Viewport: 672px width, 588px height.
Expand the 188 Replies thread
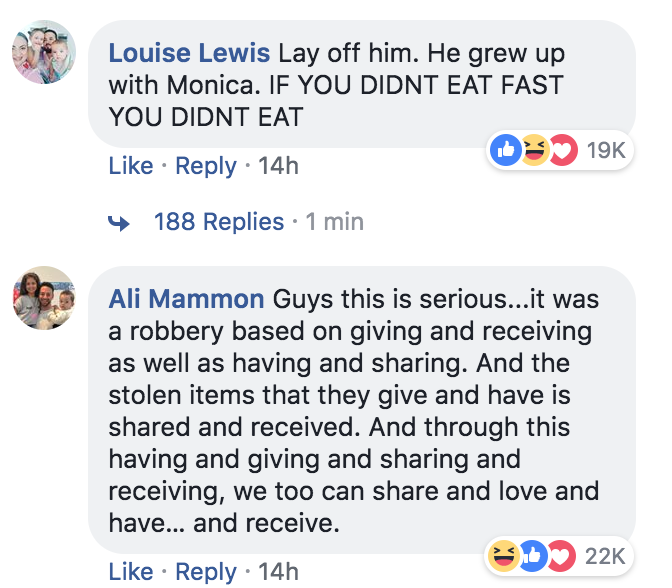[219, 221]
